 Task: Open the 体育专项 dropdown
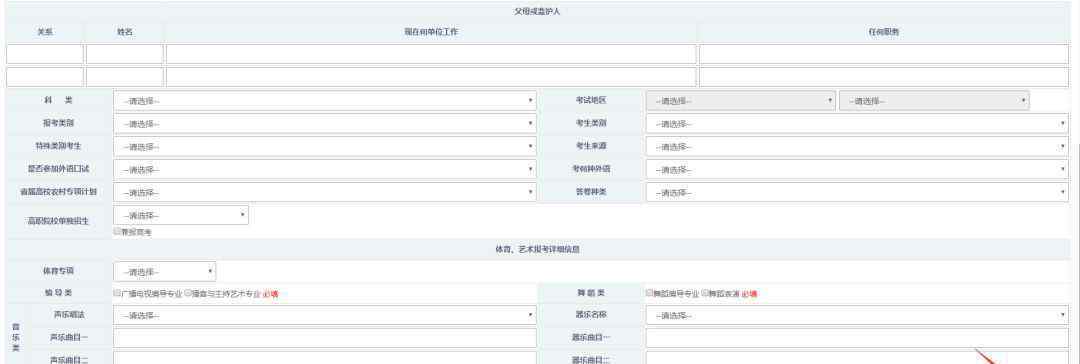165,272
